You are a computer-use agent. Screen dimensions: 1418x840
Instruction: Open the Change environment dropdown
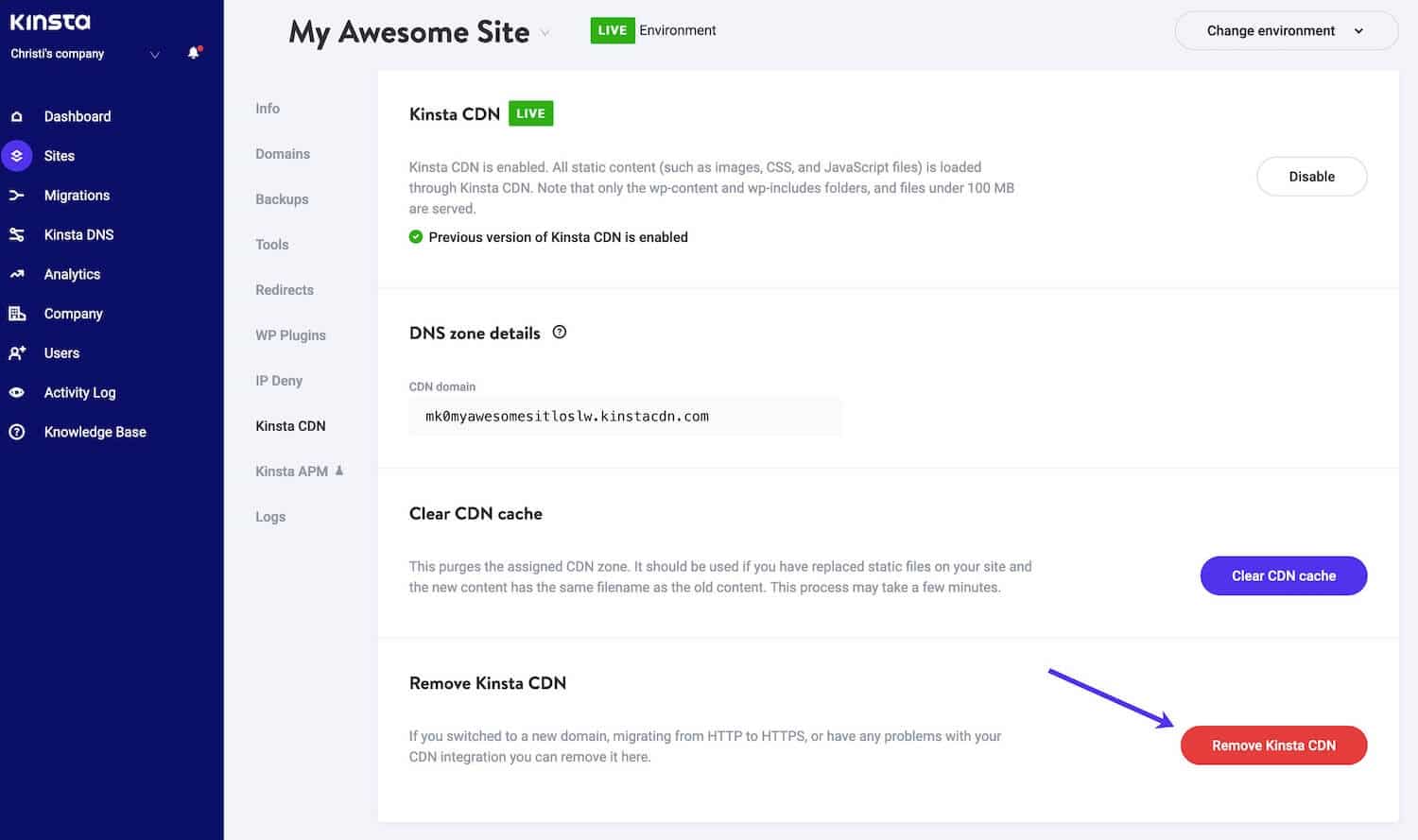(1287, 30)
